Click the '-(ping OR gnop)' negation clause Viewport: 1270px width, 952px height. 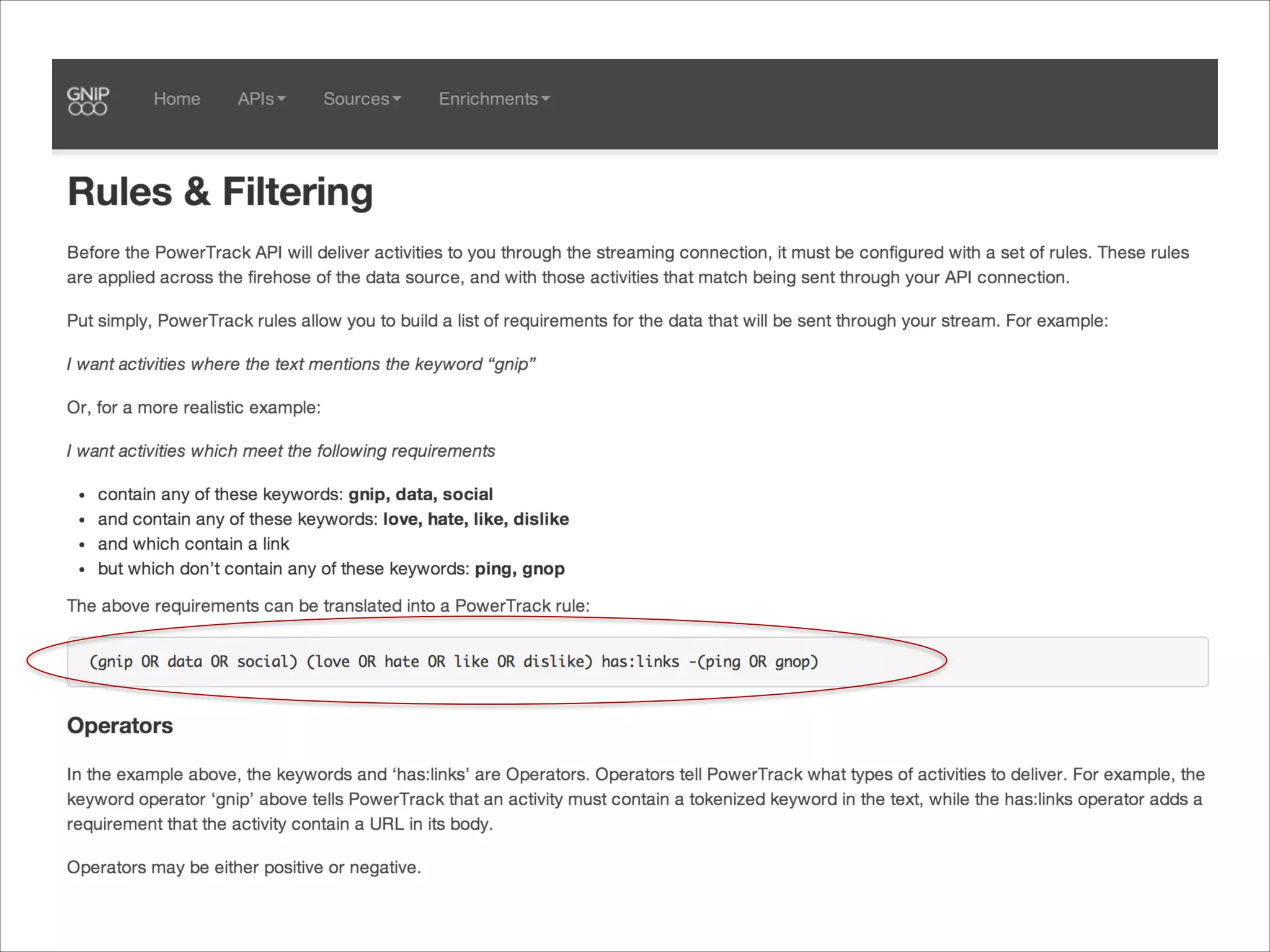753,662
